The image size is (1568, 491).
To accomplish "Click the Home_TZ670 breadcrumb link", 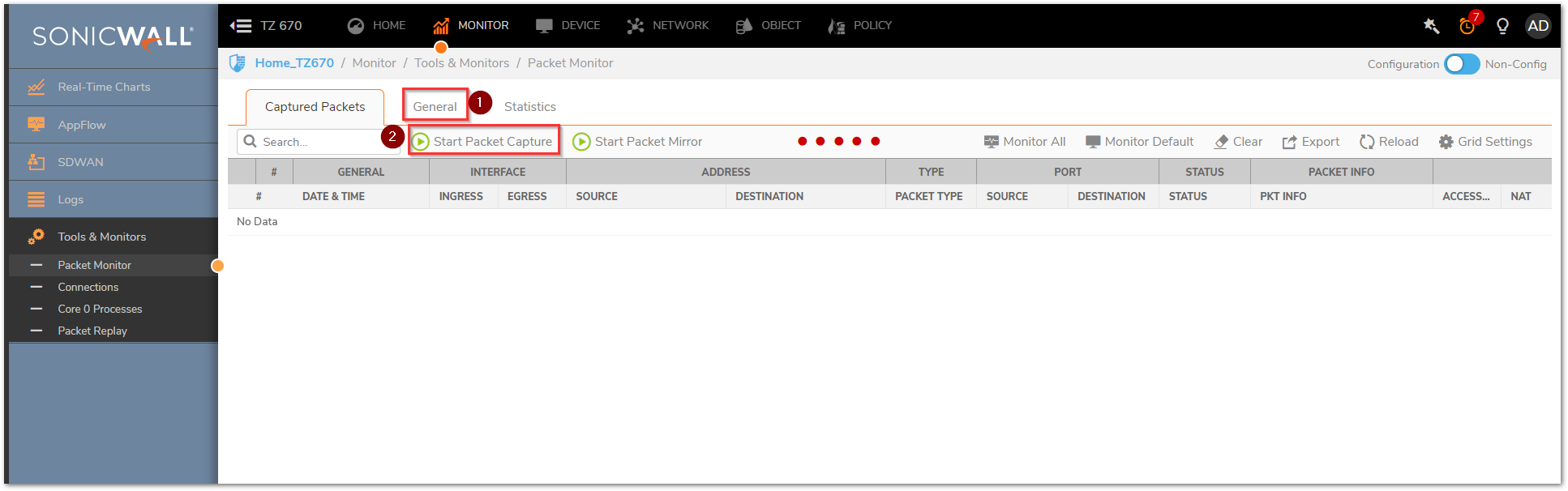I will coord(294,63).
